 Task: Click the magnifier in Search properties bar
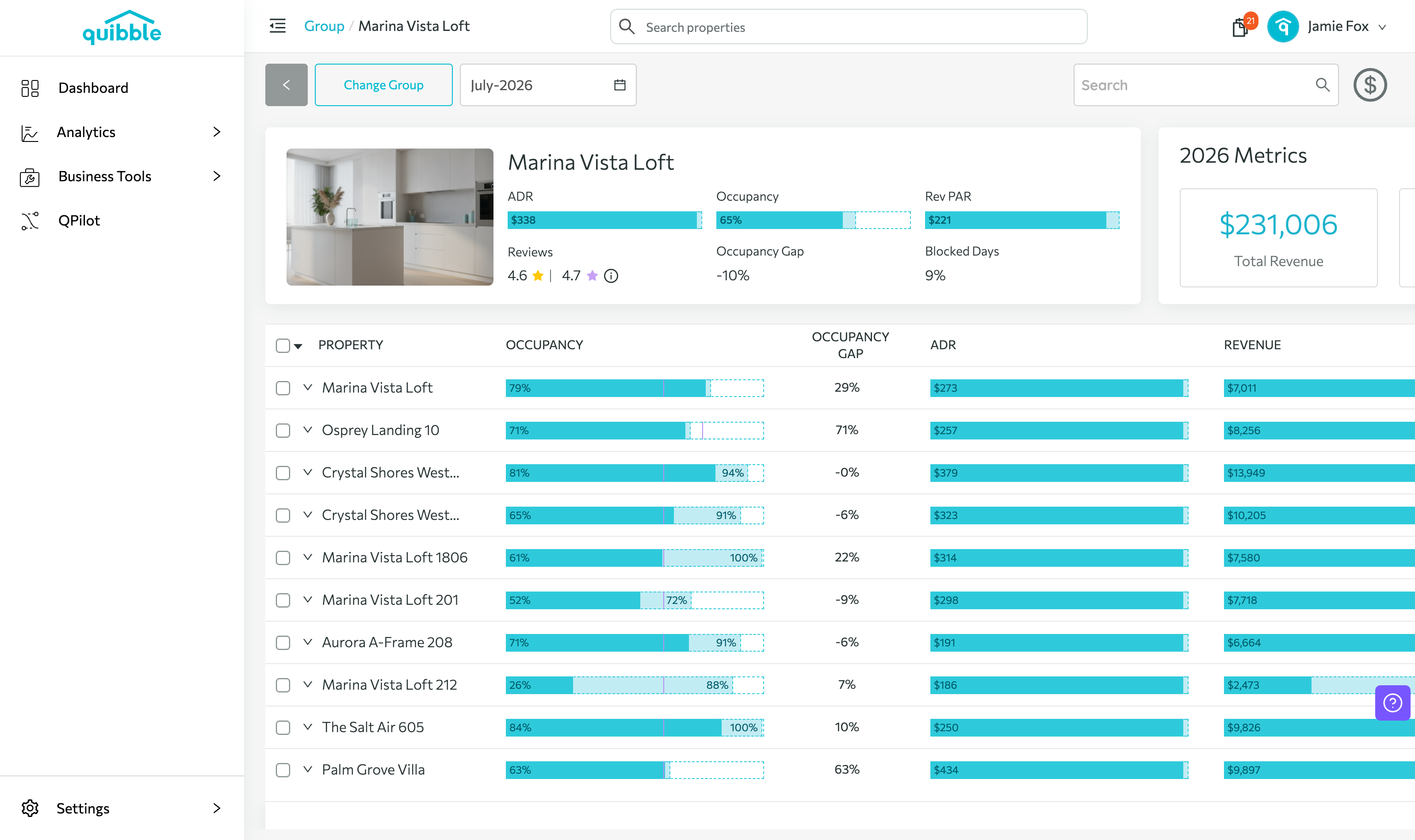pos(627,27)
